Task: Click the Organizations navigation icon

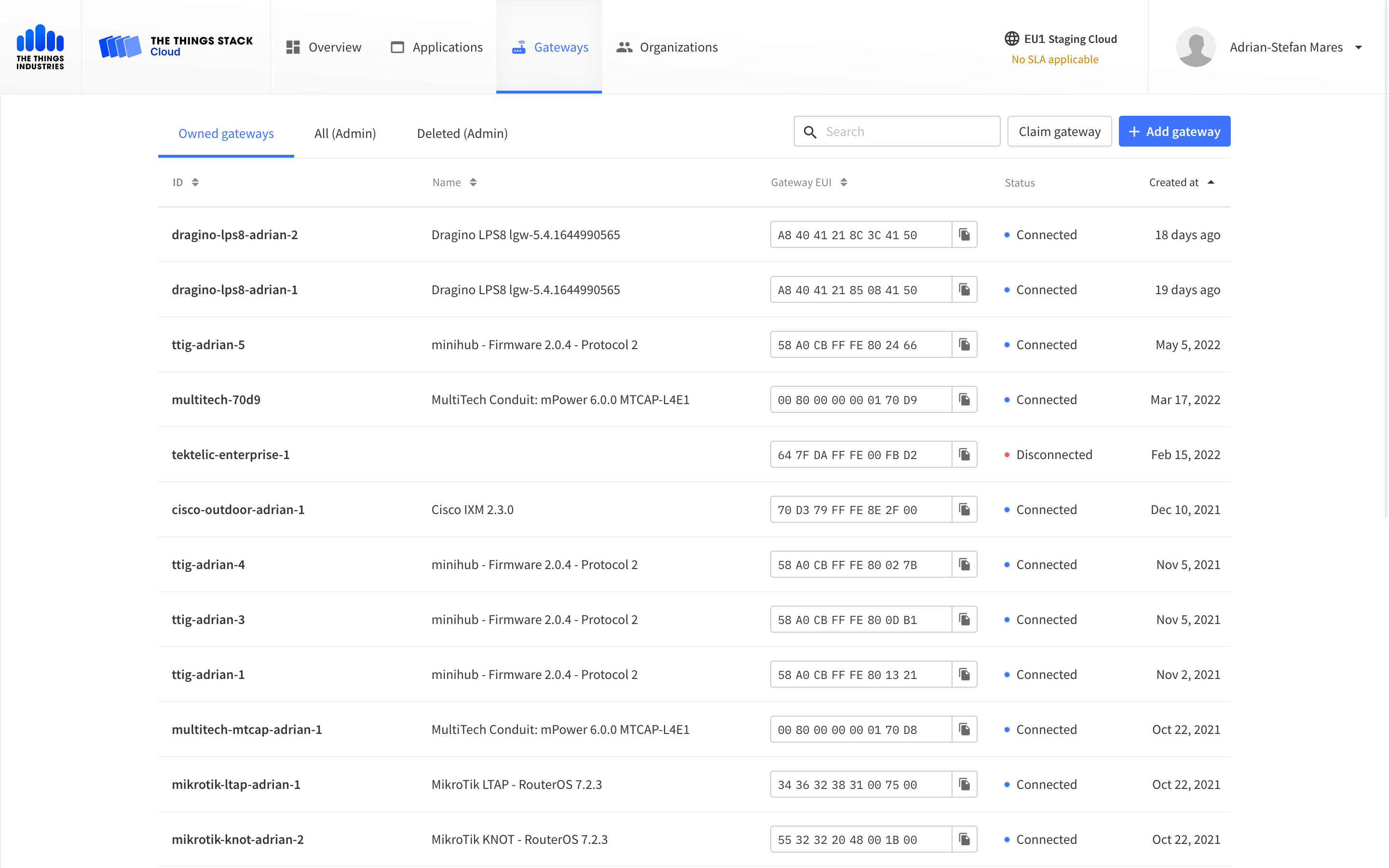Action: 624,47
